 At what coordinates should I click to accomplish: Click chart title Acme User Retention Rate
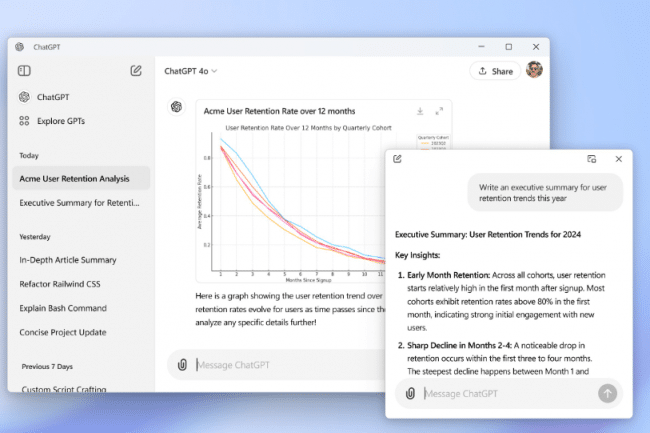279,111
